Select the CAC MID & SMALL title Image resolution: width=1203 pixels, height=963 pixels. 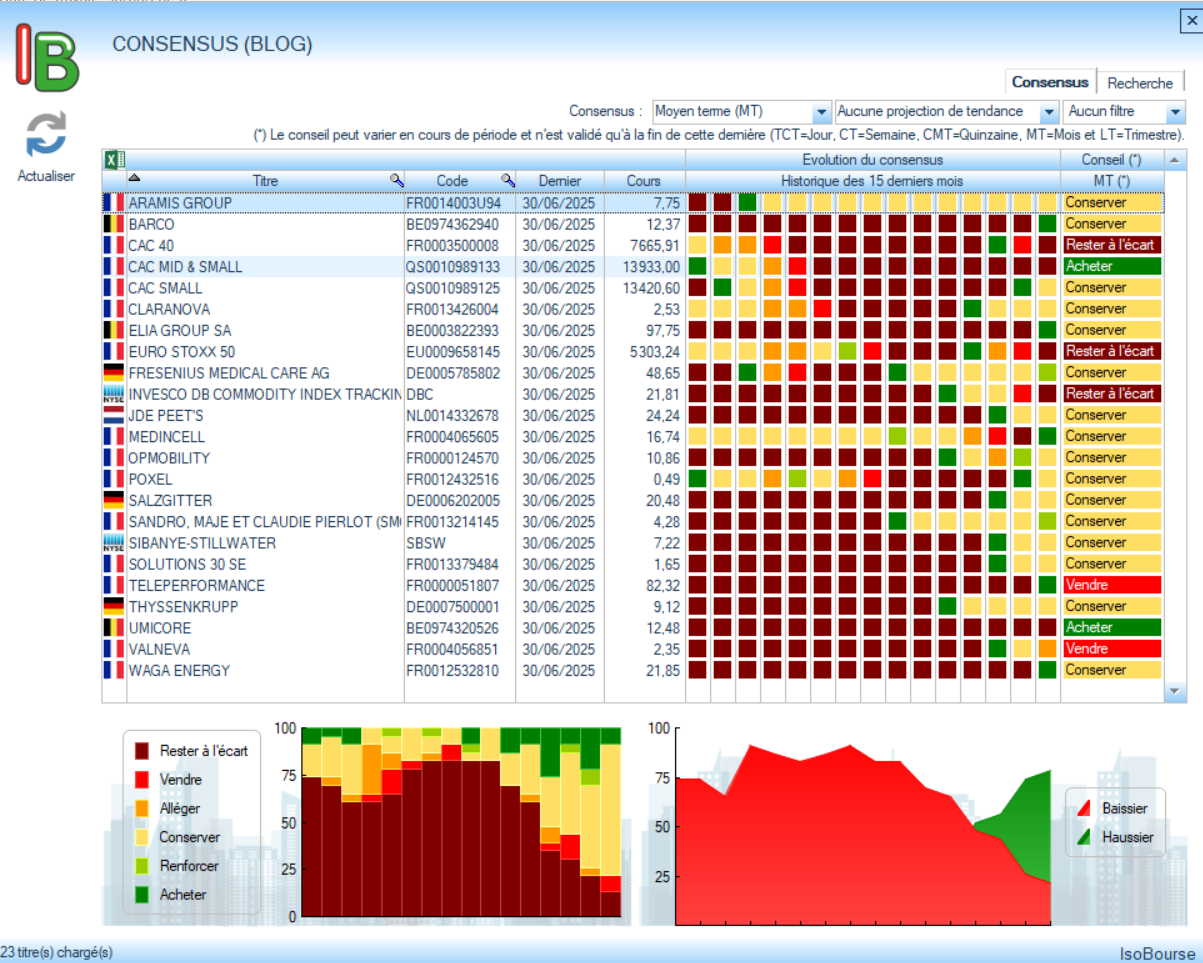coord(185,267)
